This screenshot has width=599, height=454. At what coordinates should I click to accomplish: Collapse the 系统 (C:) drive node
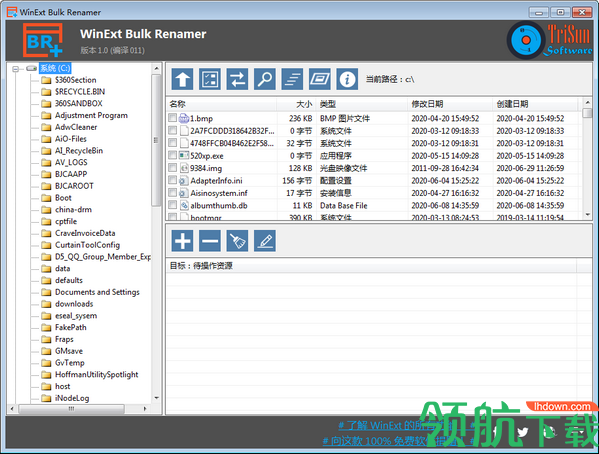16,69
